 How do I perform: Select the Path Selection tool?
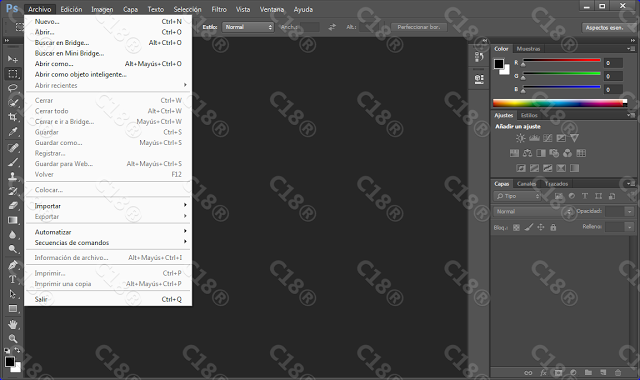(12, 294)
